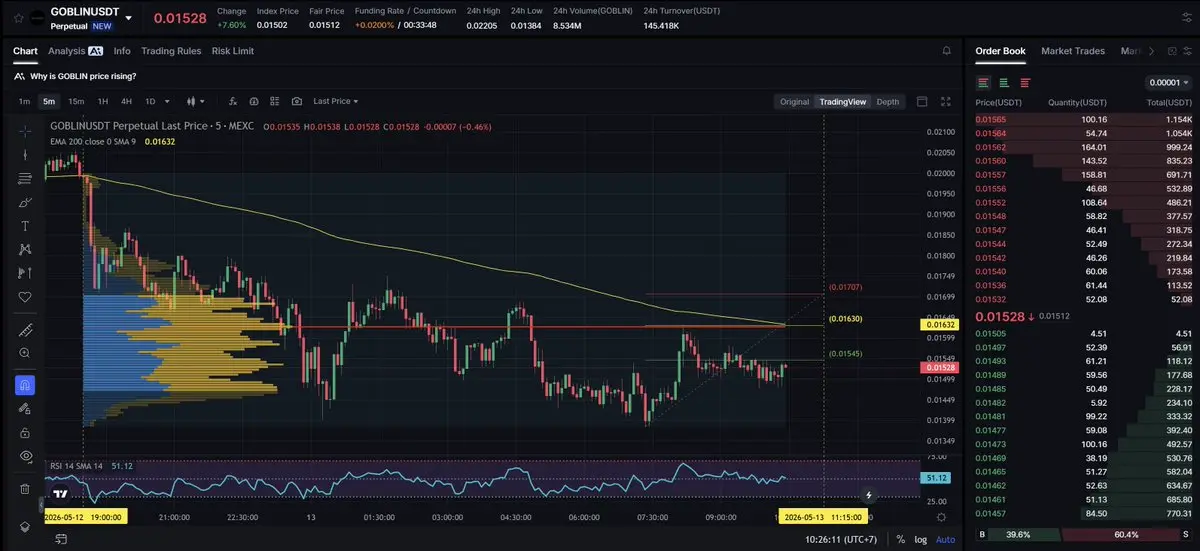Image resolution: width=1200 pixels, height=551 pixels.
Task: Open the object tree layers icon
Action: pyautogui.click(x=25, y=527)
